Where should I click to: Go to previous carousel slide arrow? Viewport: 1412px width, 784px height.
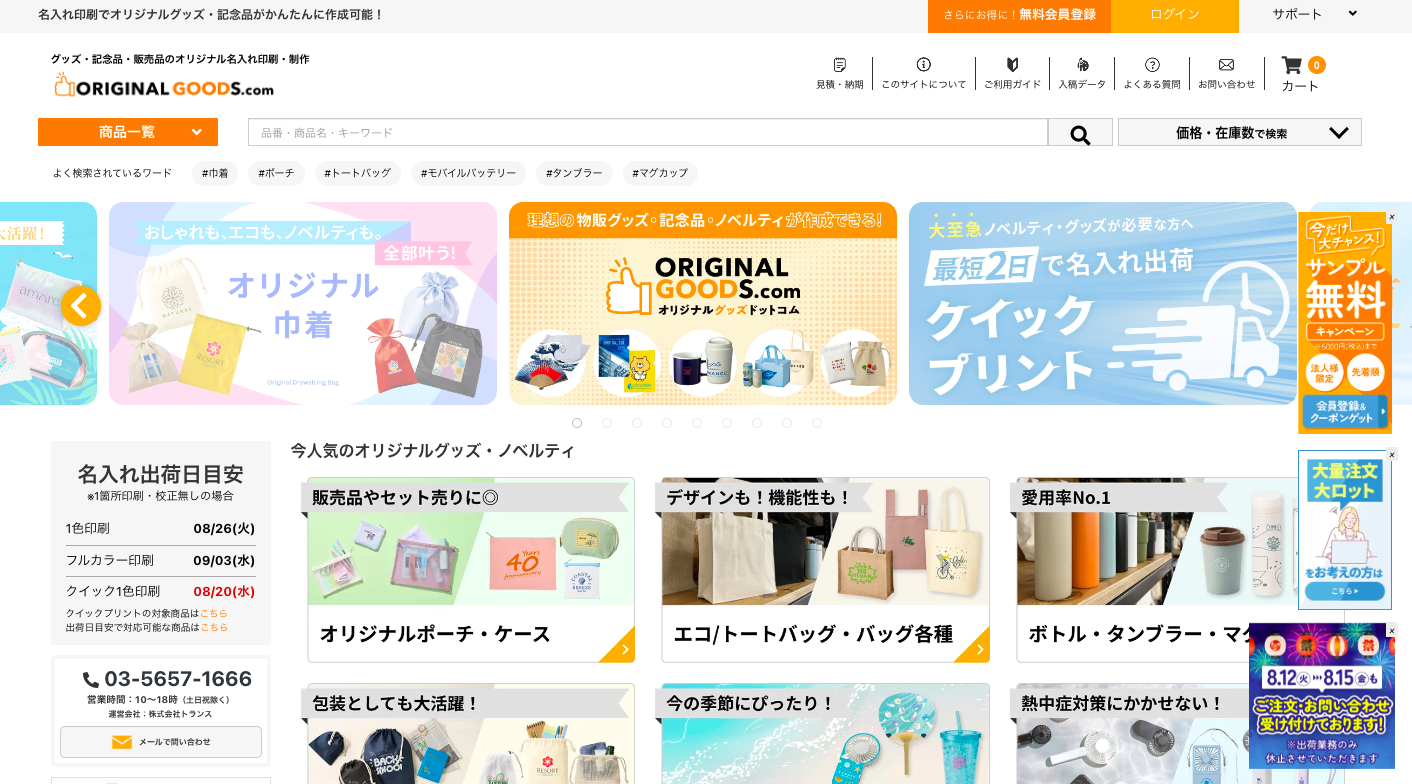click(x=81, y=305)
